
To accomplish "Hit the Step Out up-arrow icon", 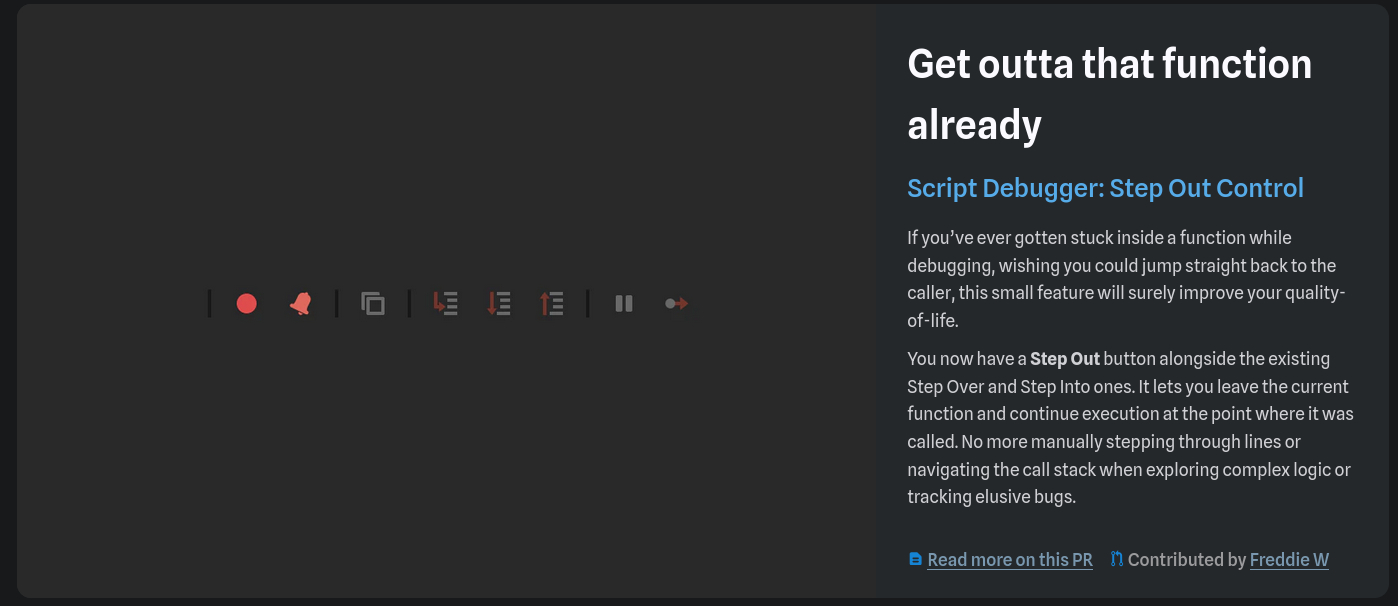I will [x=551, y=303].
